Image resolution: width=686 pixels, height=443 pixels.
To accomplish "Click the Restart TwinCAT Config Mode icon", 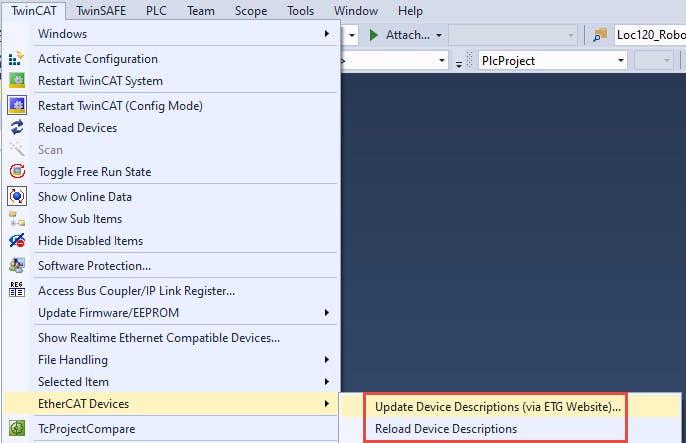I will (17, 106).
